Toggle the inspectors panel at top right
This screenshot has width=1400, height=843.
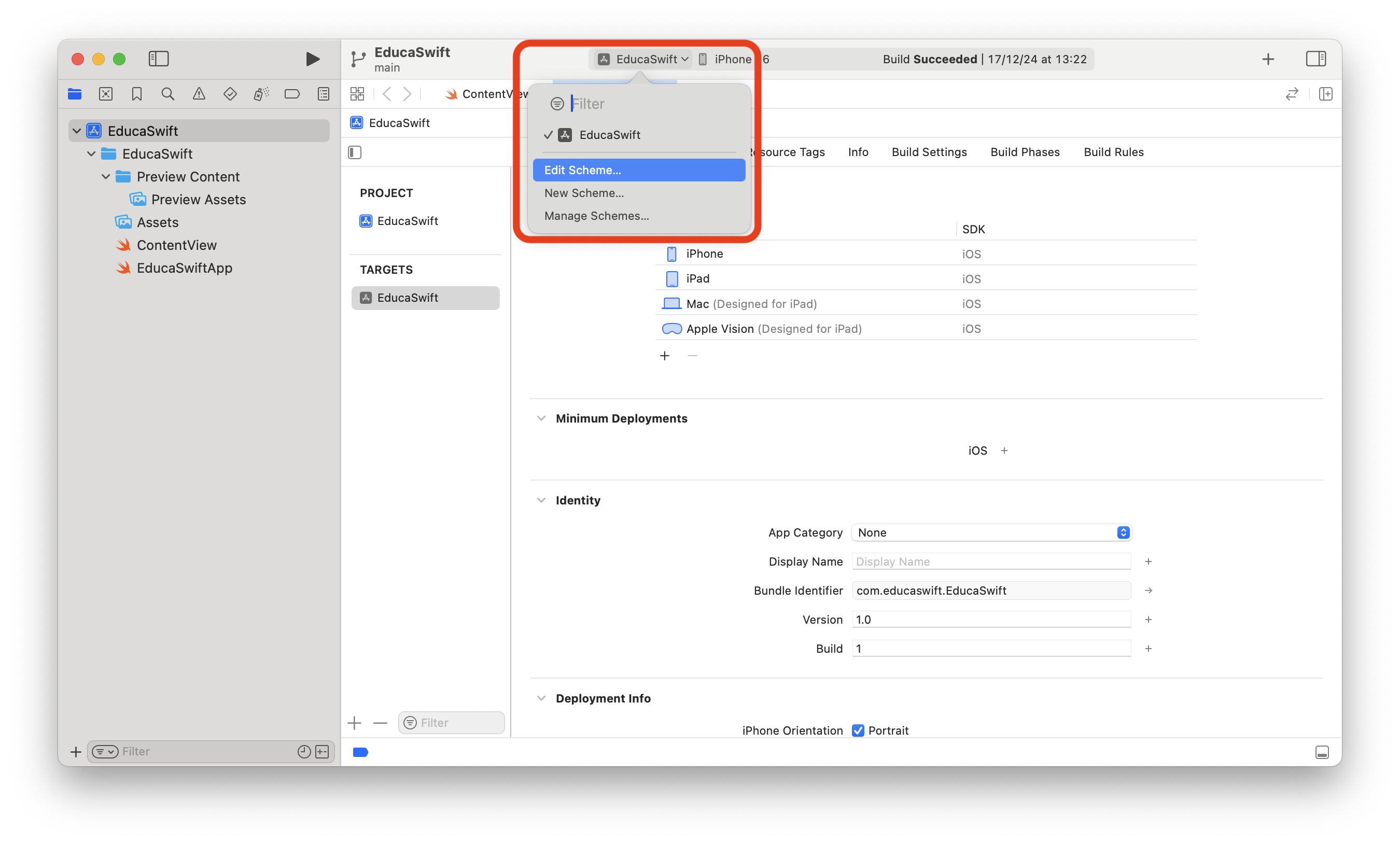coord(1315,59)
